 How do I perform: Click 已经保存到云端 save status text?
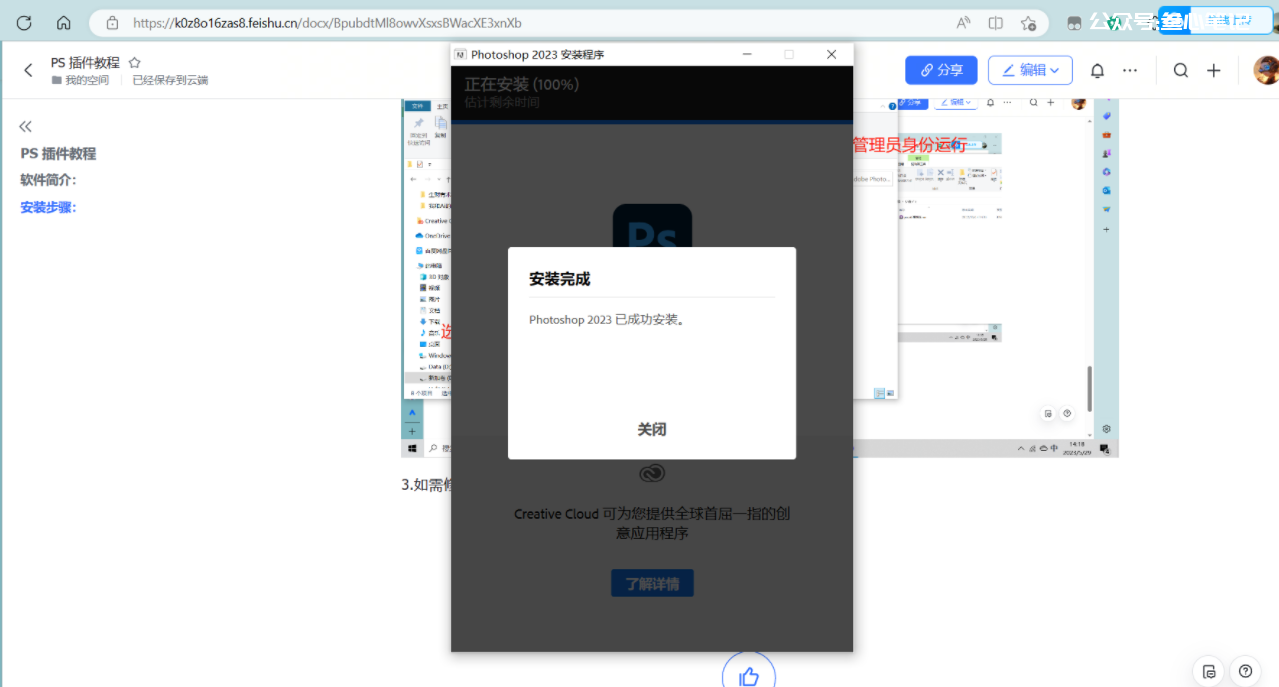(170, 80)
